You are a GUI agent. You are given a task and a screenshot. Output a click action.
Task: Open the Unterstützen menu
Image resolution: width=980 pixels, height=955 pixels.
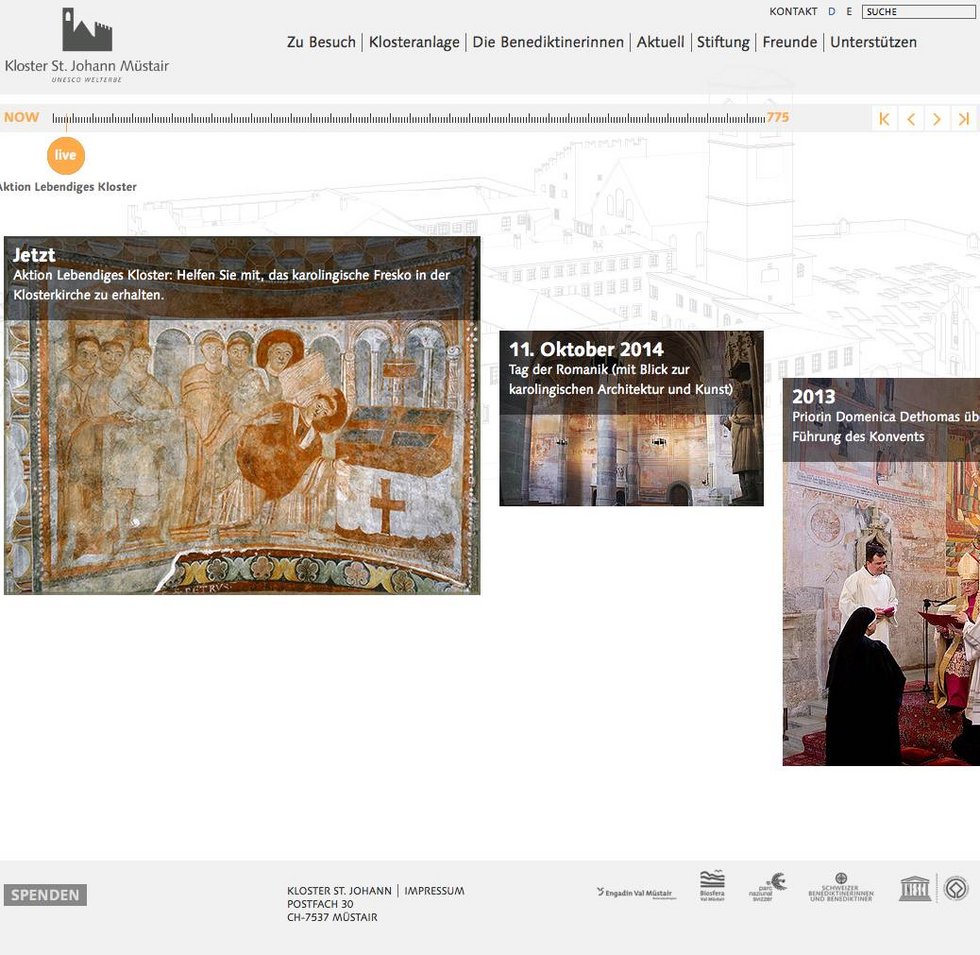[x=874, y=42]
